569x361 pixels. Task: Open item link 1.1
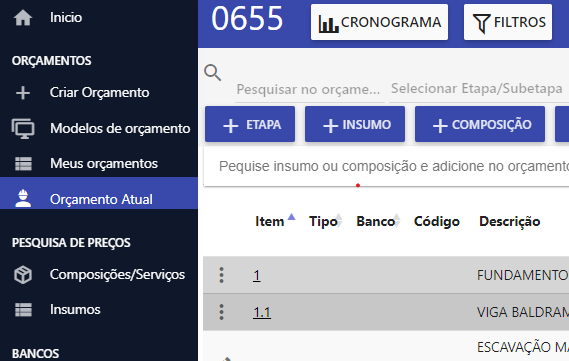click(x=262, y=312)
